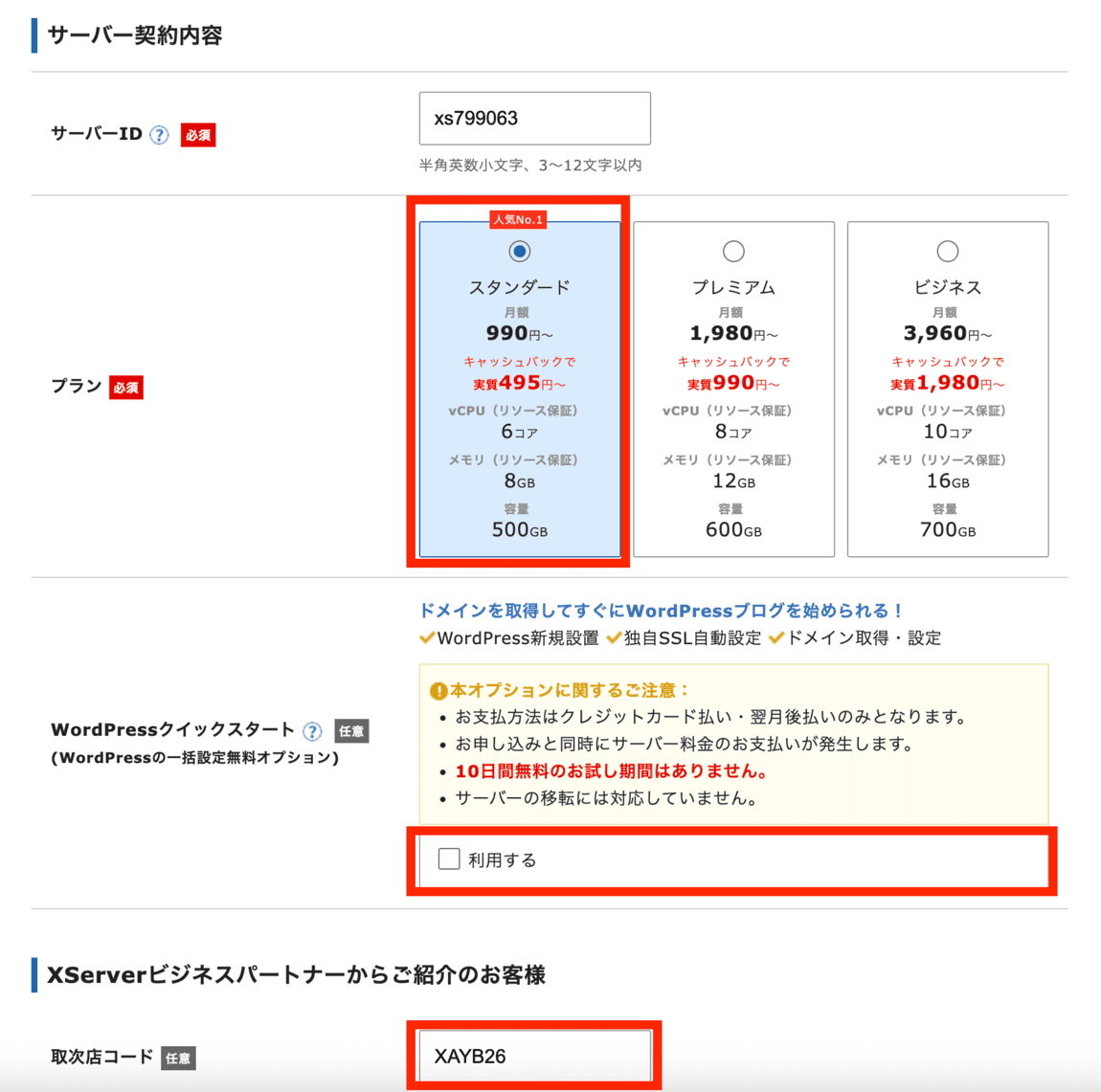Click the 500GB capacity value
This screenshot has width=1101, height=1092.
point(520,530)
